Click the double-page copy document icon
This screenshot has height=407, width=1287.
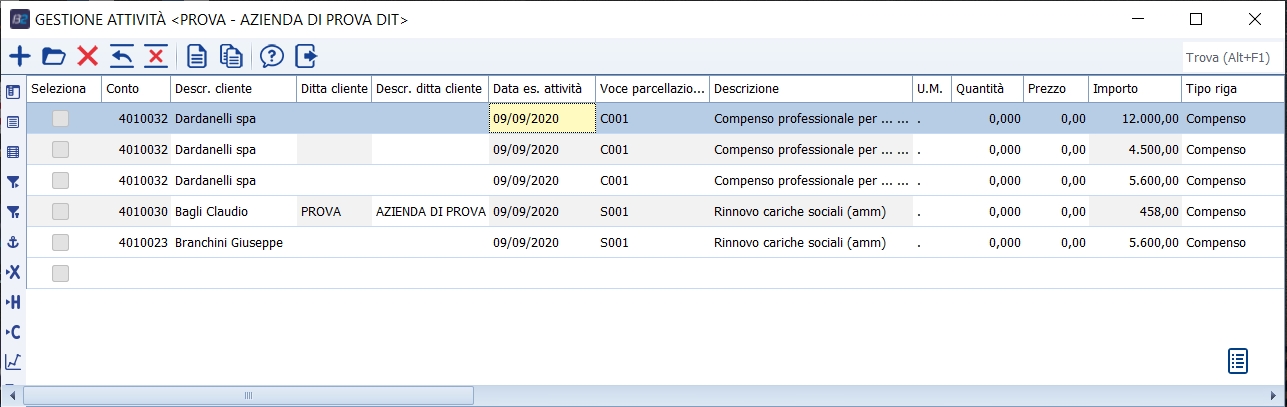(x=232, y=56)
